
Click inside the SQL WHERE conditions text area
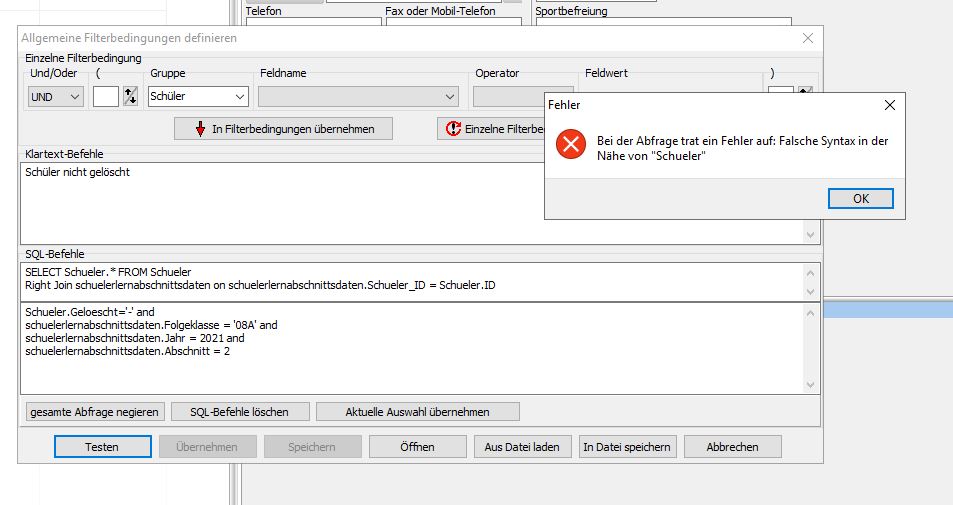(x=412, y=348)
